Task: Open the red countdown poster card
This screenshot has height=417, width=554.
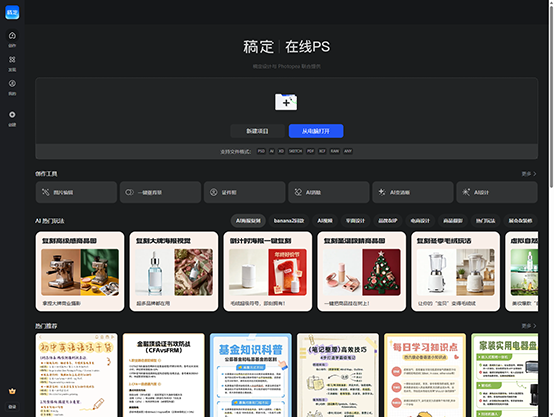Action: [x=268, y=271]
